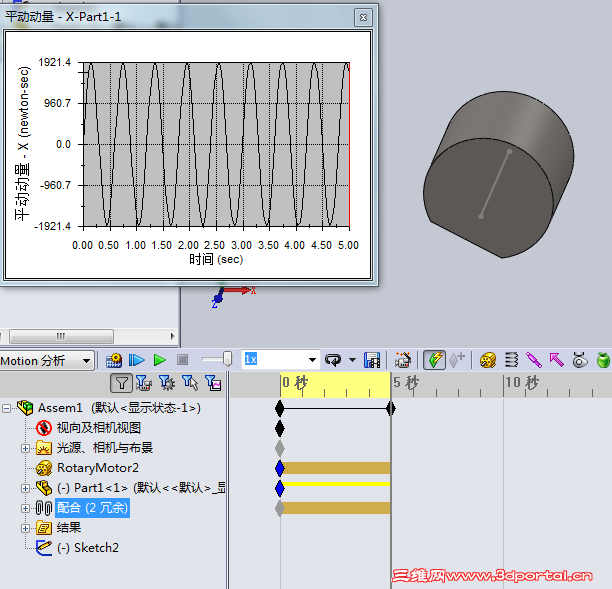The height and width of the screenshot is (589, 612).
Task: Toggle the Filter Selected cursor button
Action: point(190,383)
